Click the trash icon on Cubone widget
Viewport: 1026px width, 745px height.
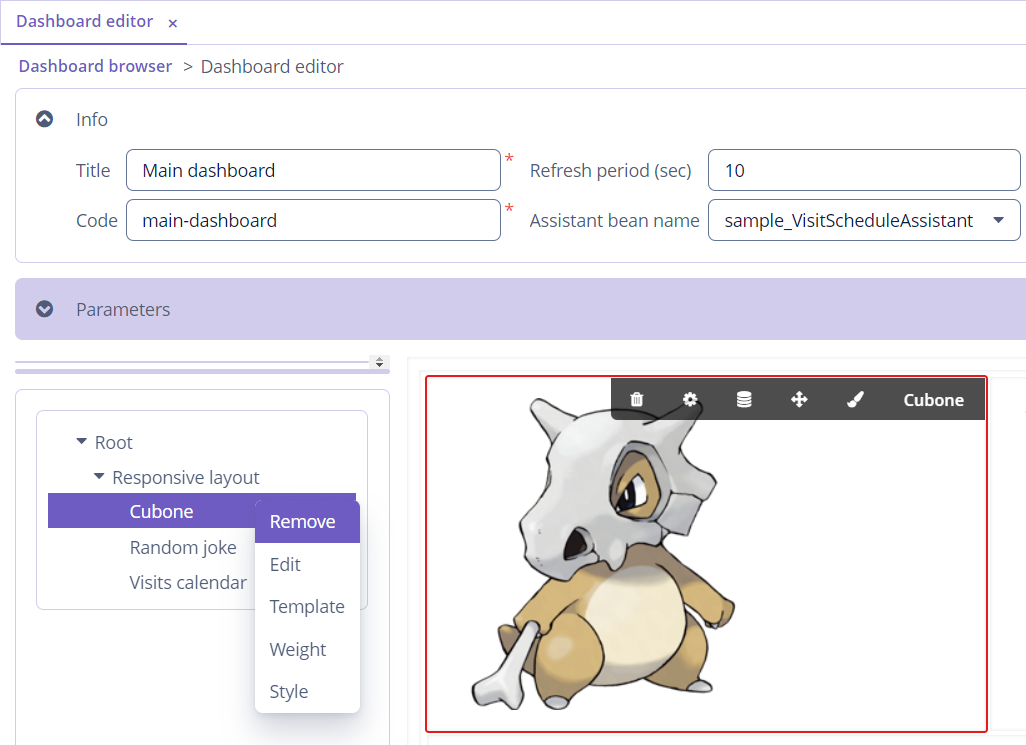(x=637, y=399)
